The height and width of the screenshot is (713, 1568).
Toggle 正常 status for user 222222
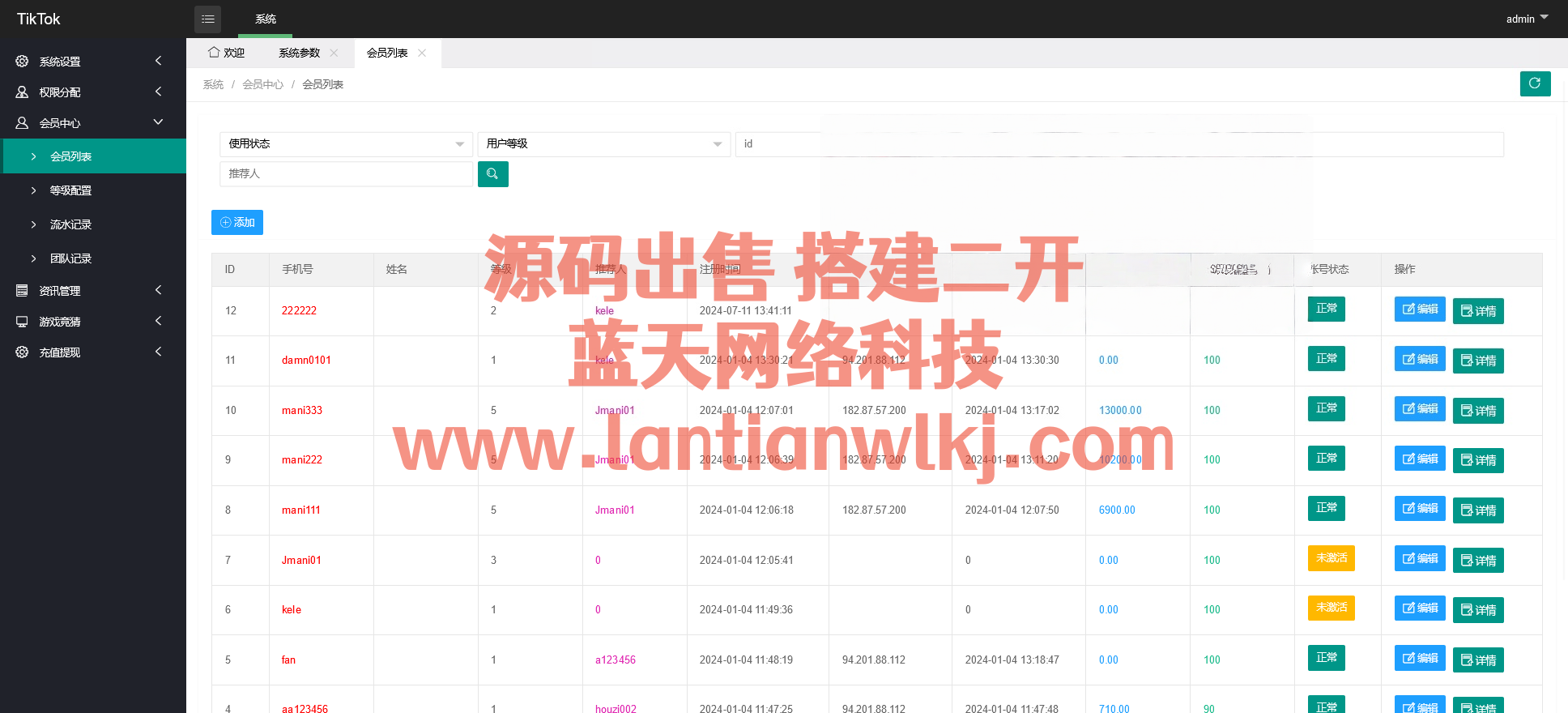(x=1326, y=309)
